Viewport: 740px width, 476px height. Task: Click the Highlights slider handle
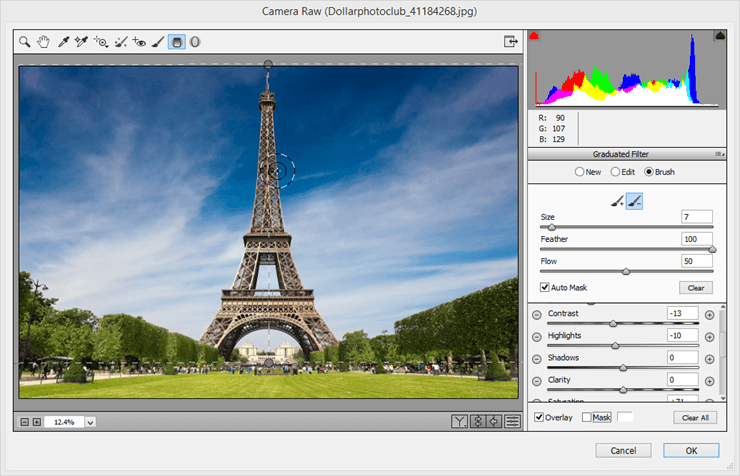(615, 346)
